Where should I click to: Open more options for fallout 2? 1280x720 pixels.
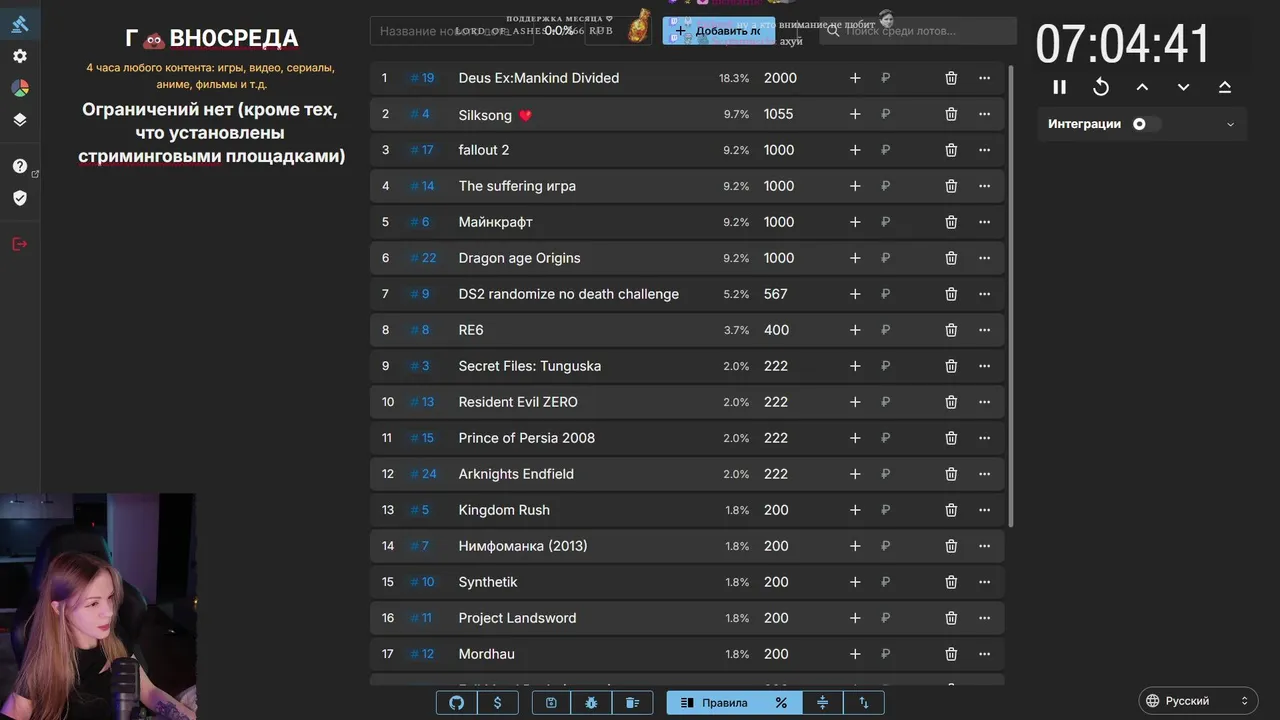tap(985, 150)
